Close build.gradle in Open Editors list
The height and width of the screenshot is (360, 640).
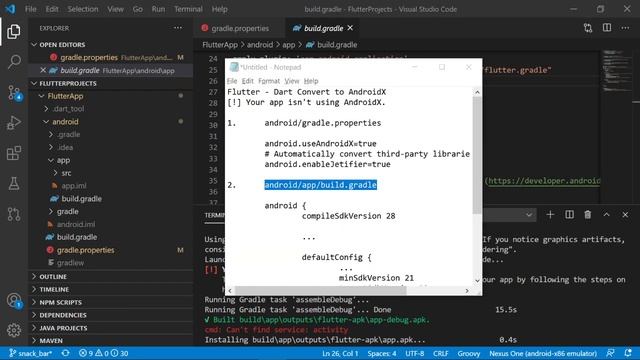tap(43, 70)
